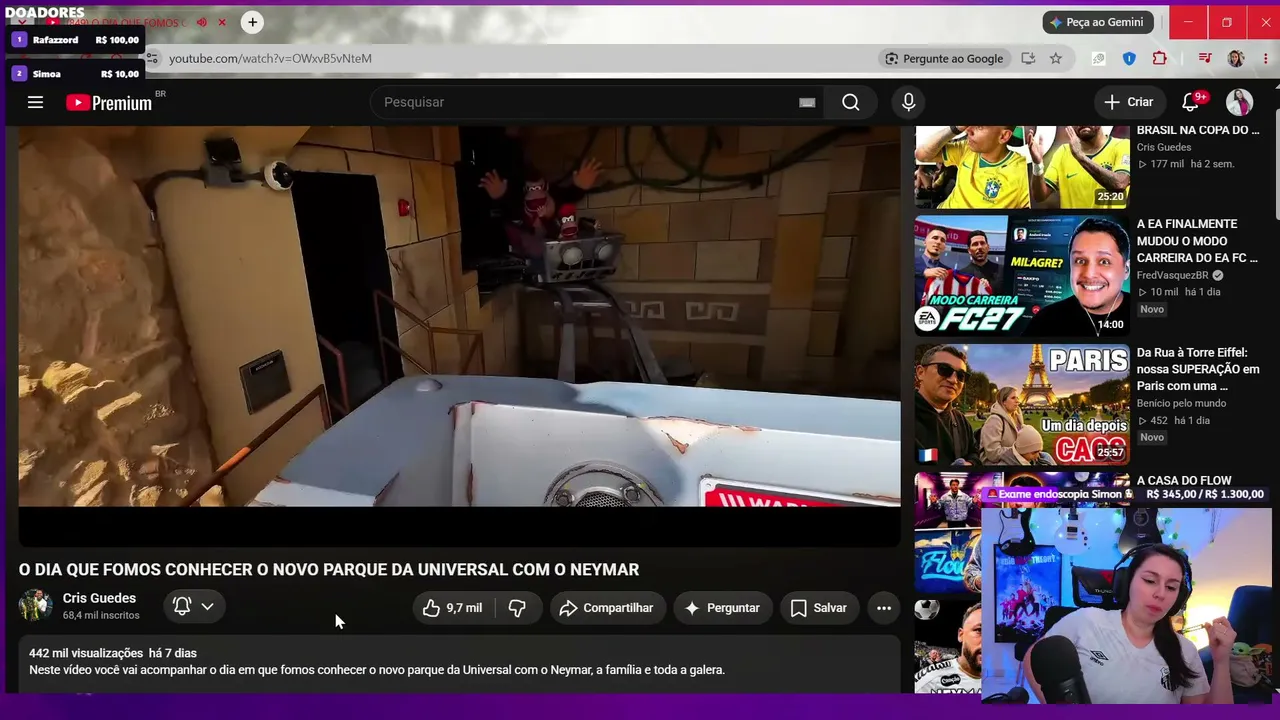Viewport: 1280px width, 720px height.
Task: Open the blue shield extension icon
Action: 1129,58
